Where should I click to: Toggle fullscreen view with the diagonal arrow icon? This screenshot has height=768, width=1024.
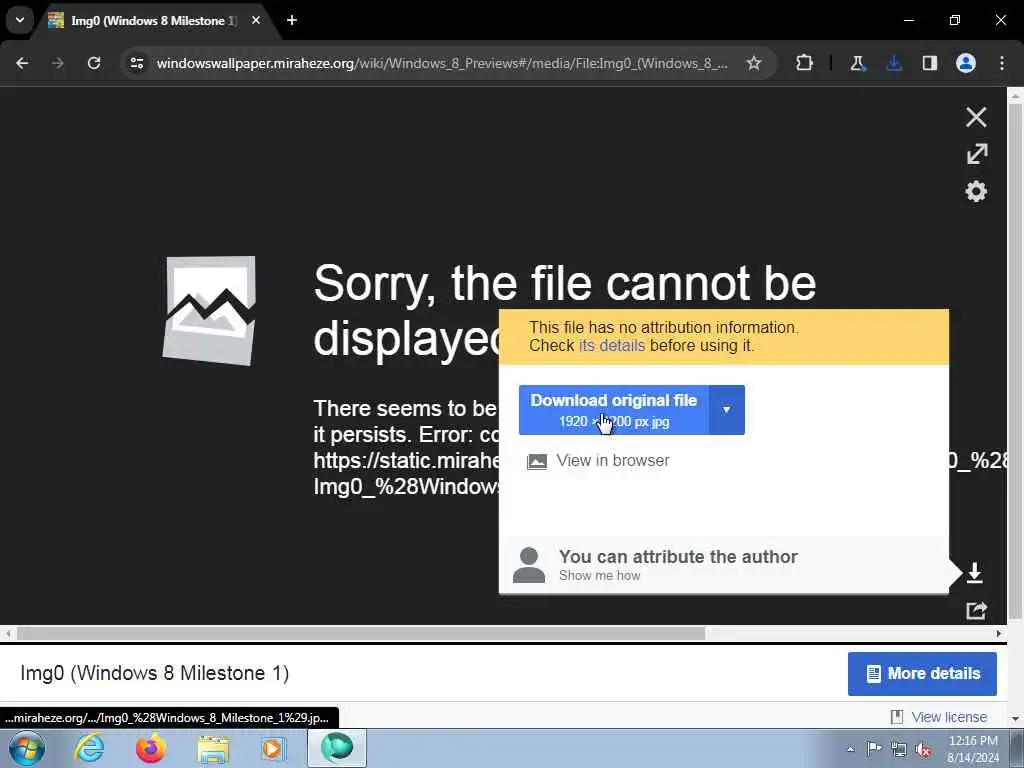pos(977,154)
